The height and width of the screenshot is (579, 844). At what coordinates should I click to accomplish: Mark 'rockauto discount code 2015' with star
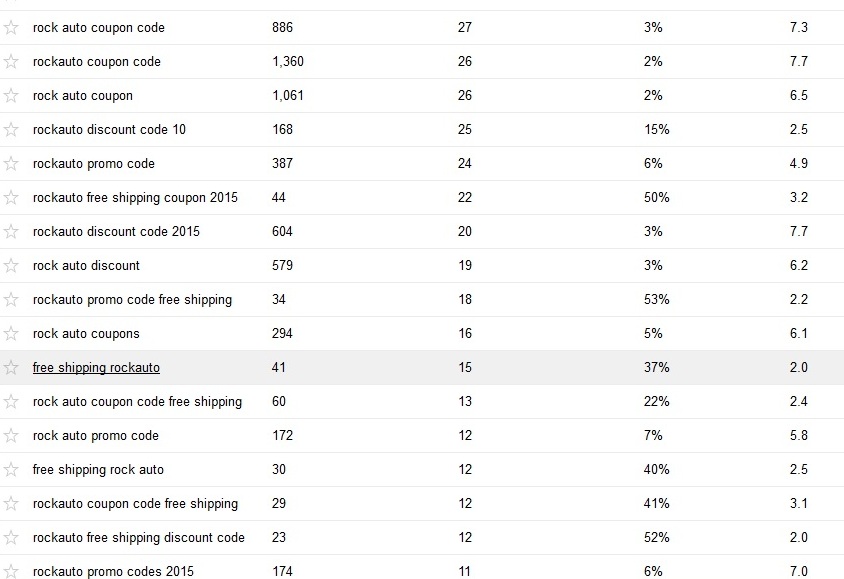pos(11,232)
